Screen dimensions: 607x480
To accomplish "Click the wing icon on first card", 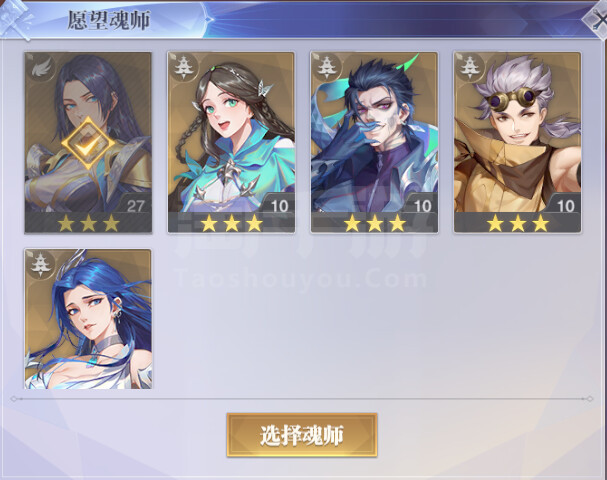I will tap(41, 68).
